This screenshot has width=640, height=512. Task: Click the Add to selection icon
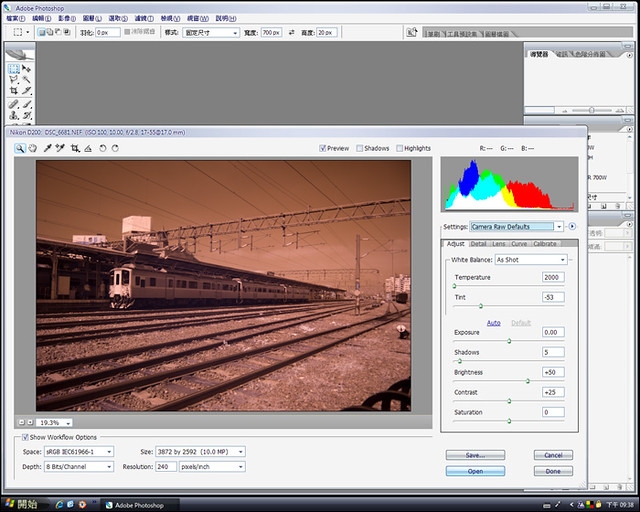(50, 32)
